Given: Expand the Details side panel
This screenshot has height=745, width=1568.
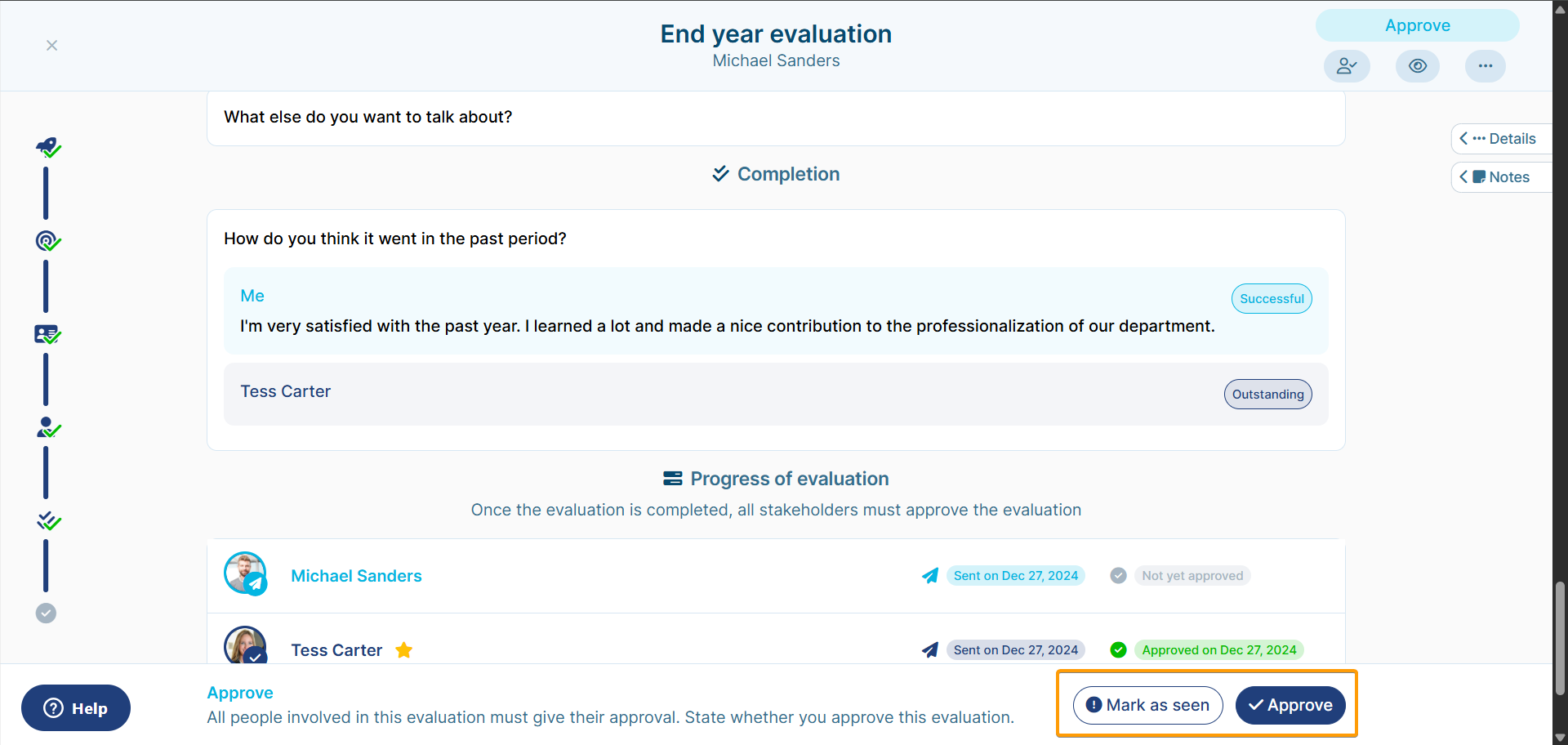Looking at the screenshot, I should pyautogui.click(x=1501, y=139).
